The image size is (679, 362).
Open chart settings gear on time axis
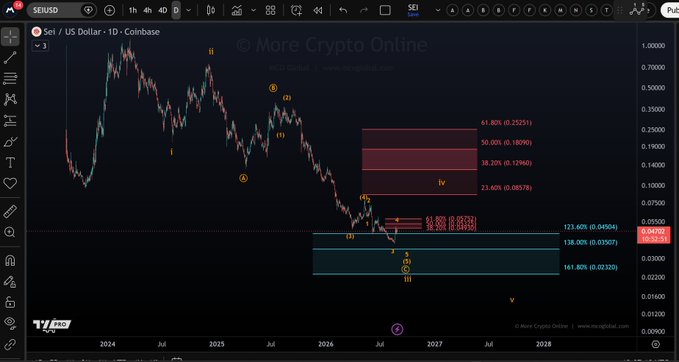[656, 344]
